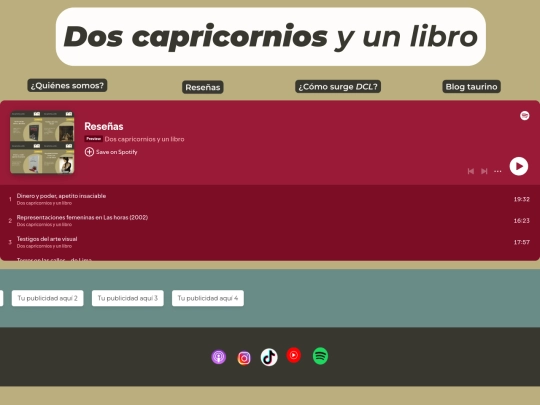540x405 pixels.
Task: Click the 17:57 track duration
Action: point(521,242)
